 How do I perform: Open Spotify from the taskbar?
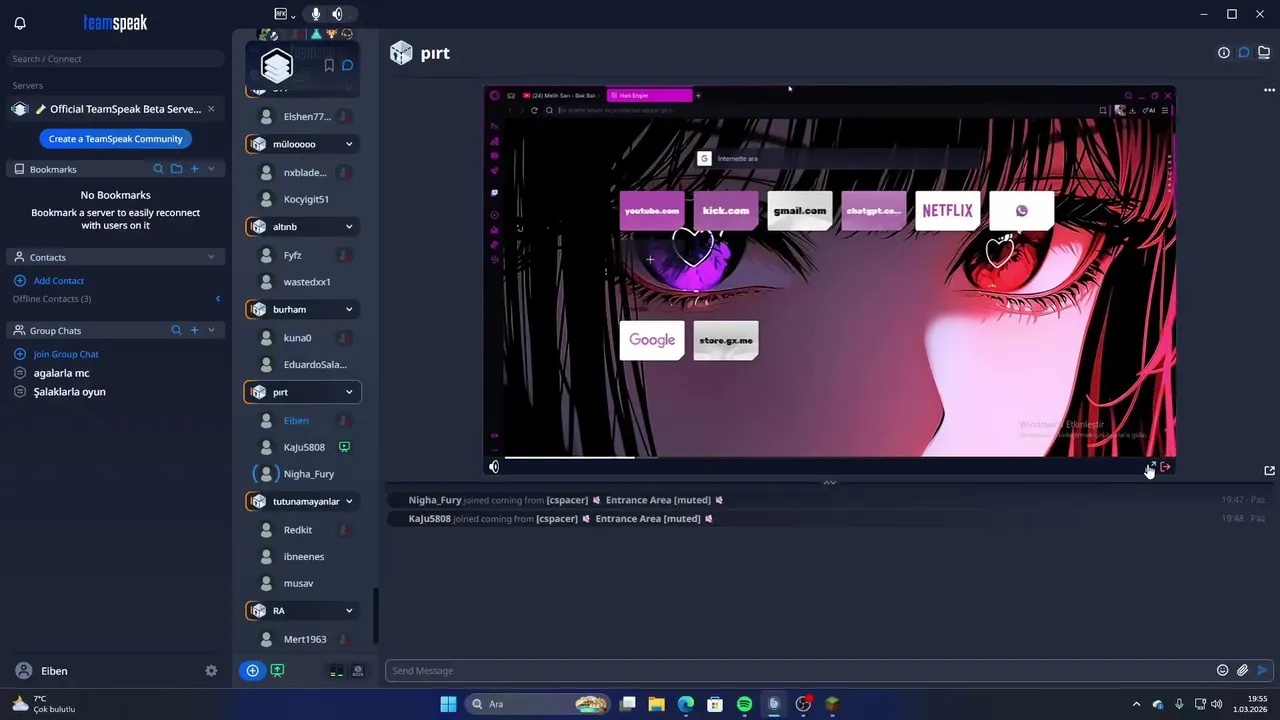744,704
